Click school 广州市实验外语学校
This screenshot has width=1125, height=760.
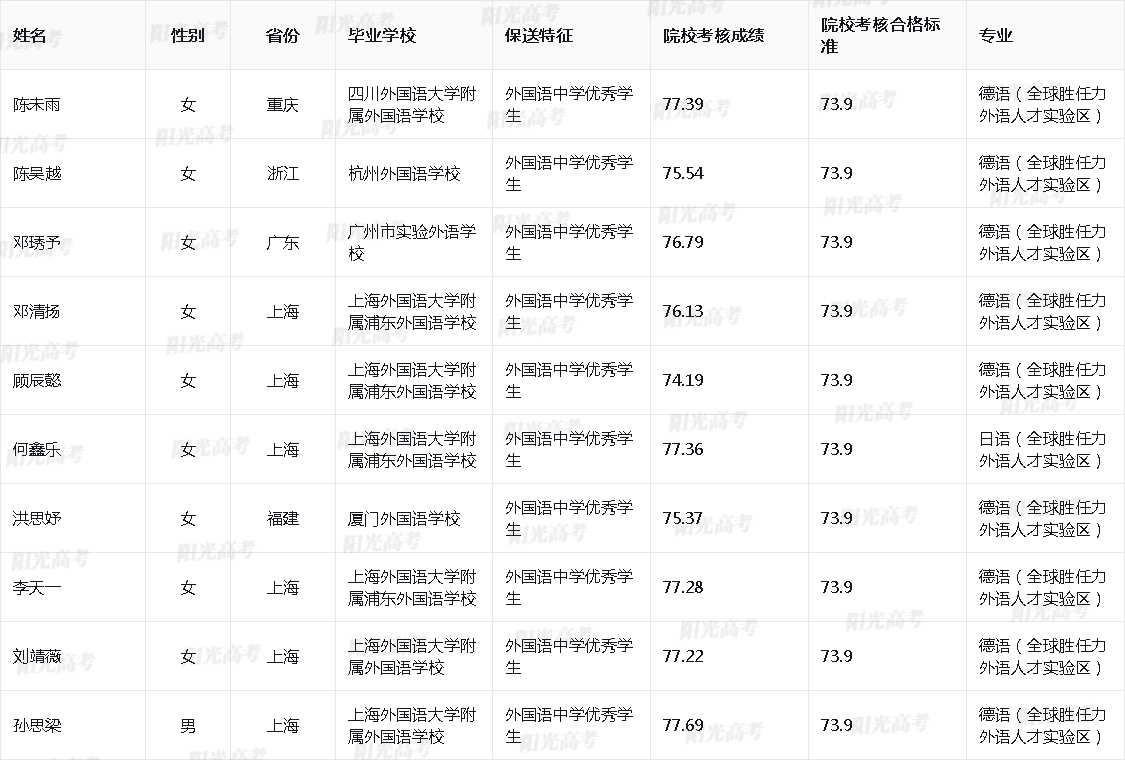(x=412, y=243)
